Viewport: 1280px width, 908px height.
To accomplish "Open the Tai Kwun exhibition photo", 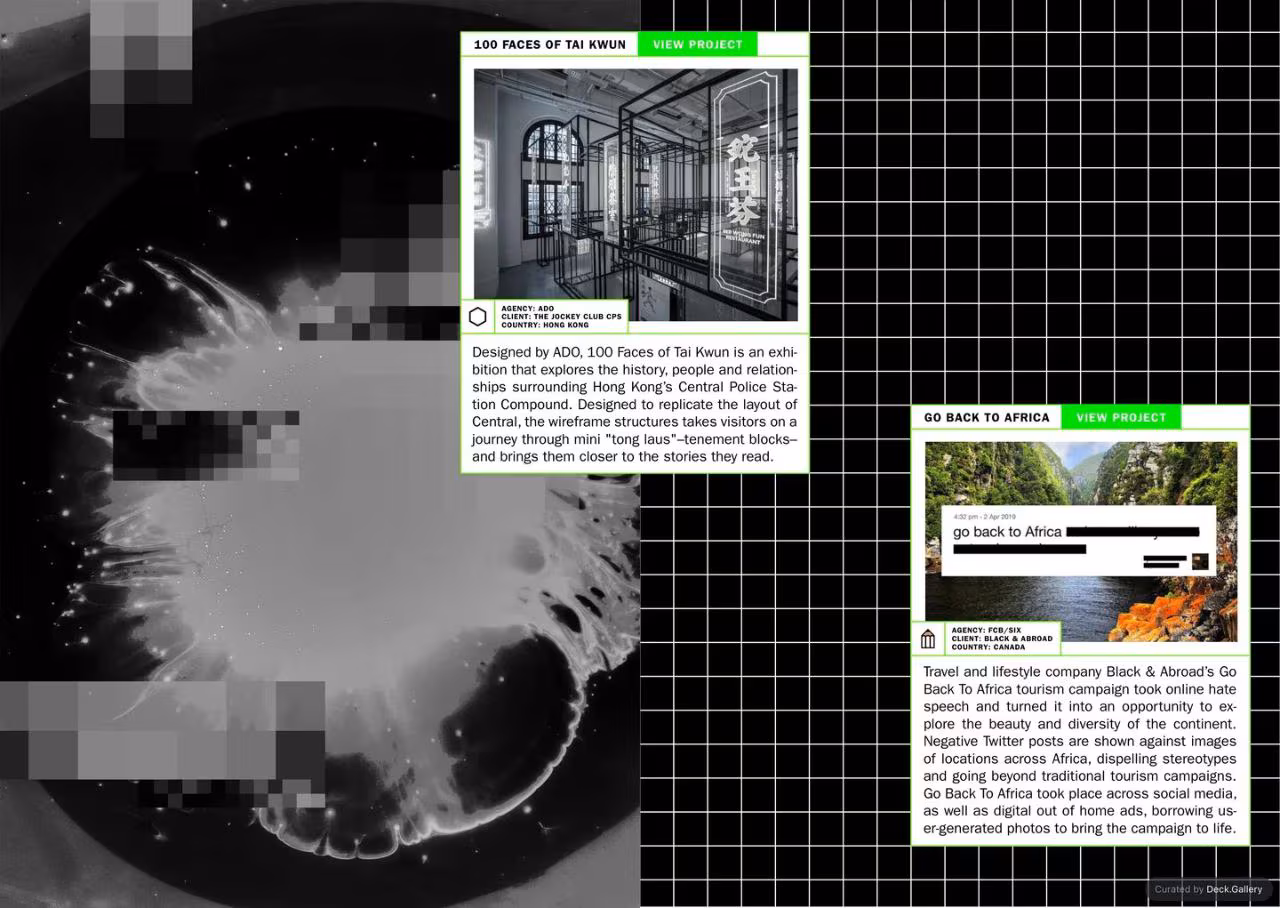I will (636, 195).
